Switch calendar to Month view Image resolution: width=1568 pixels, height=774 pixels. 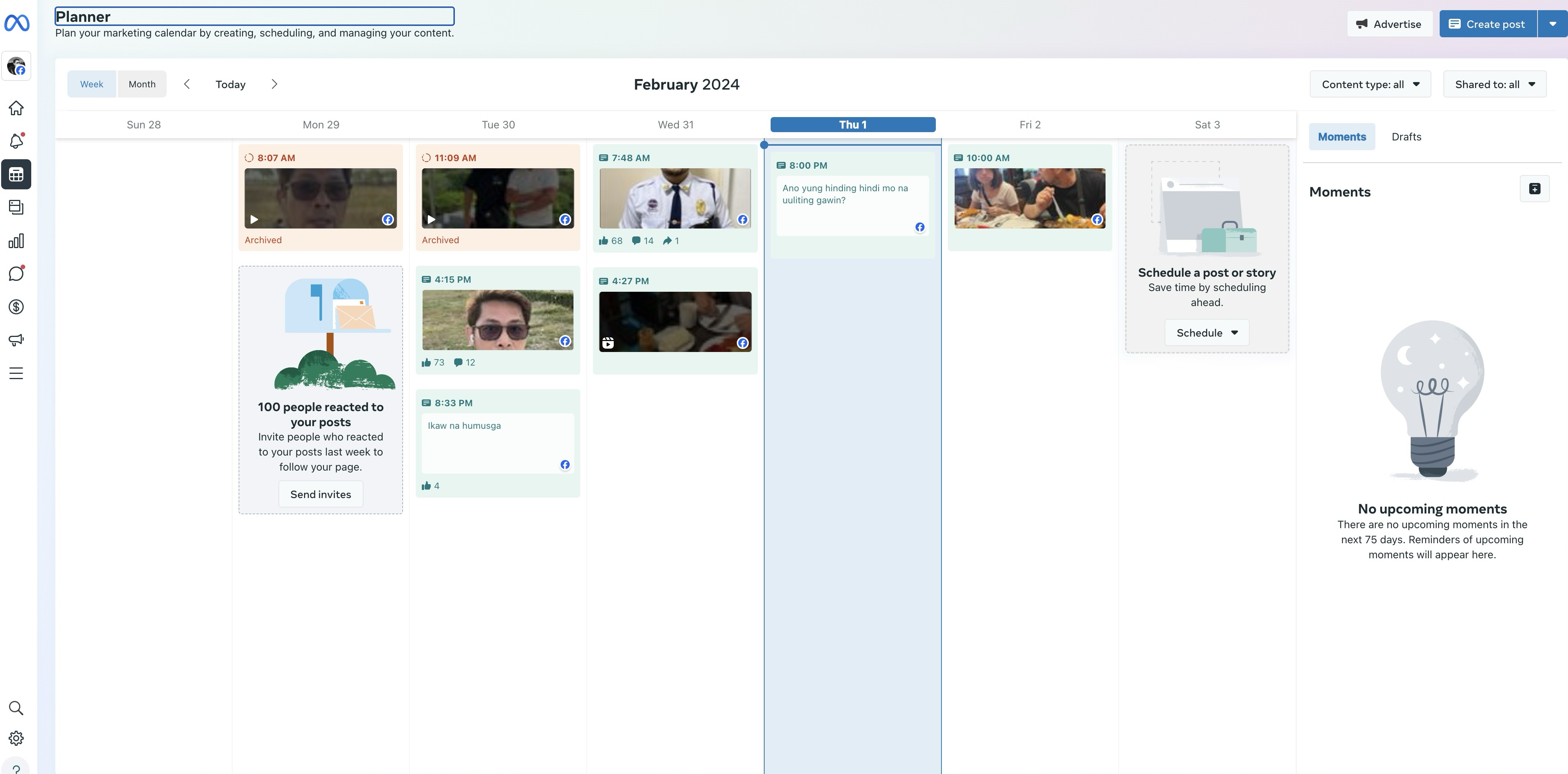pos(142,84)
